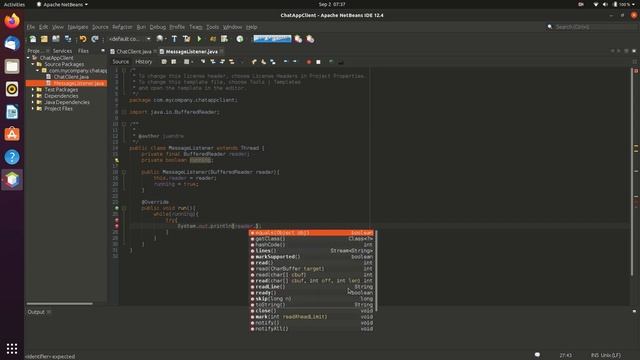The width and height of the screenshot is (640, 360).
Task: Run the project with green play icon
Action: click(199, 39)
